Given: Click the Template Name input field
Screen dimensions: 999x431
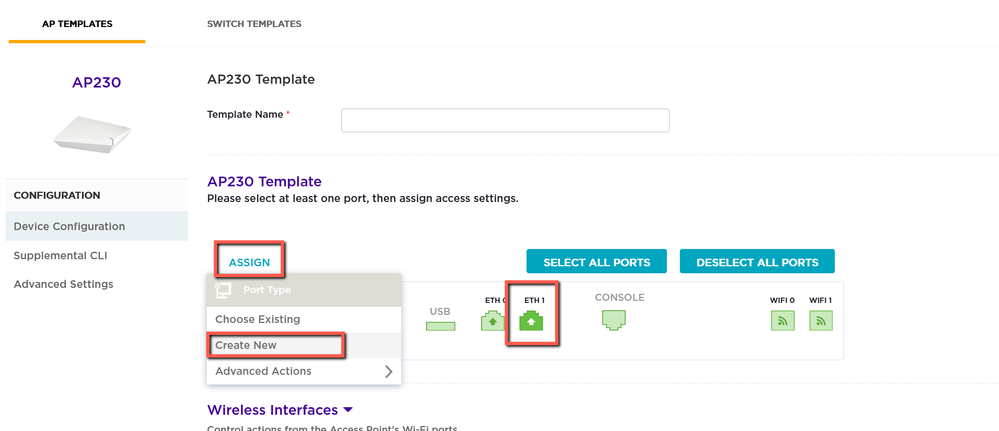Looking at the screenshot, I should (x=505, y=120).
